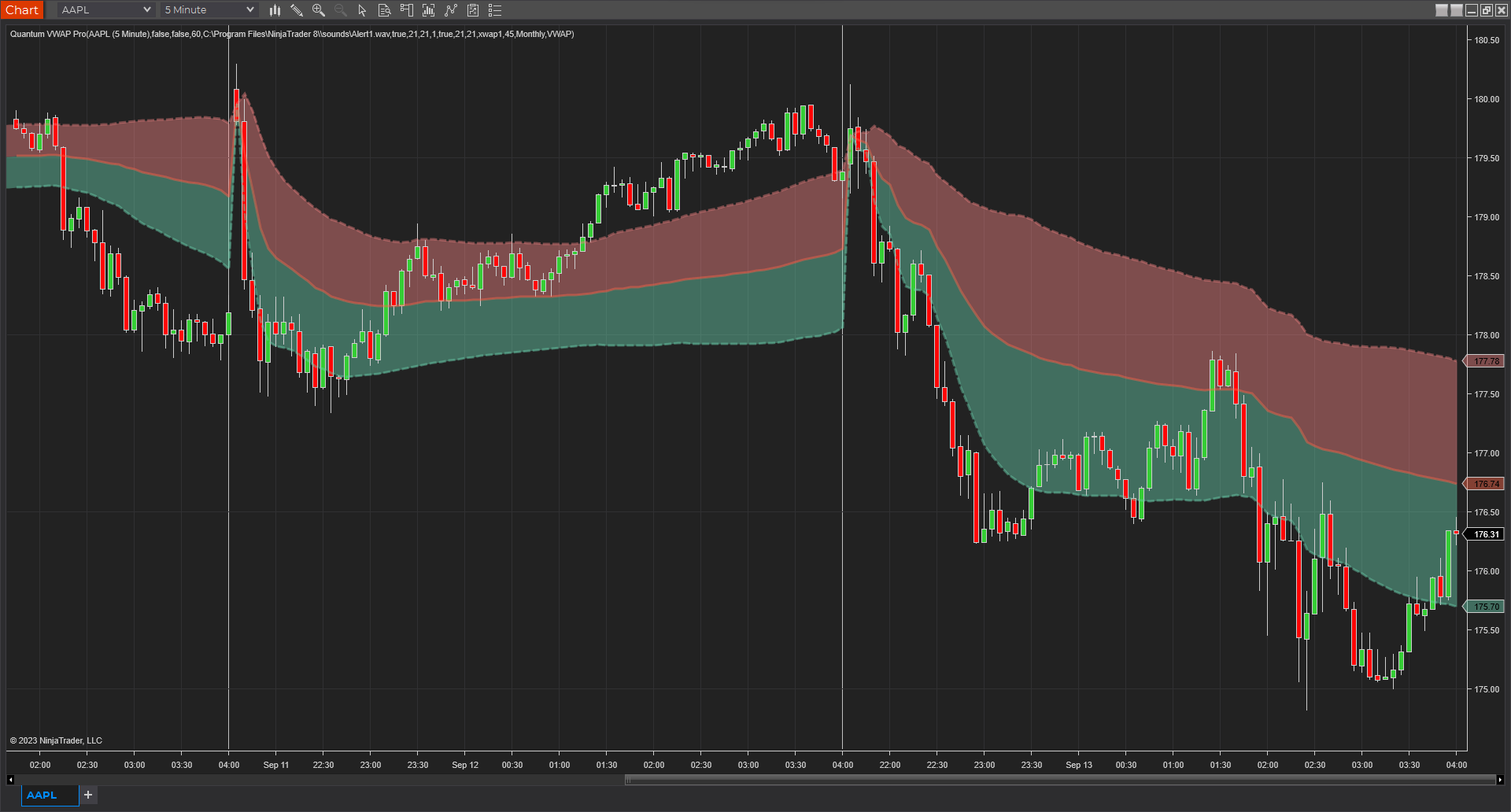Add a new tab with plus button
This screenshot has height=812, width=1511.
point(88,795)
